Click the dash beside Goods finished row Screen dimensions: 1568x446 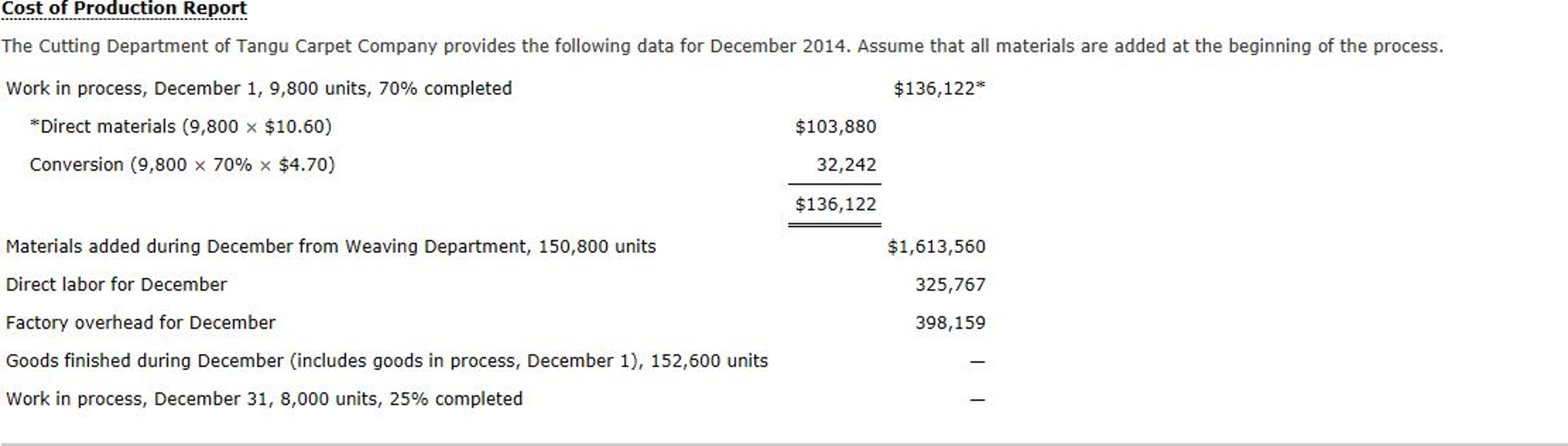click(977, 362)
